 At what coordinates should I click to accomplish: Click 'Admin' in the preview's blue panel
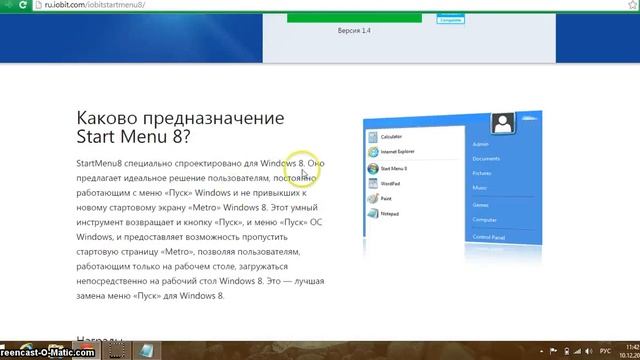[480, 144]
